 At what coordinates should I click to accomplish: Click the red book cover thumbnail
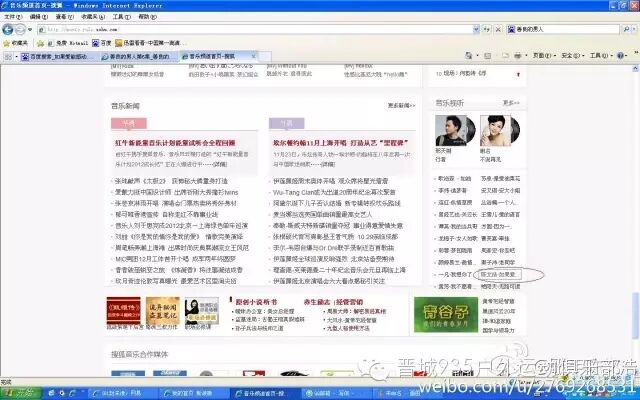point(124,310)
